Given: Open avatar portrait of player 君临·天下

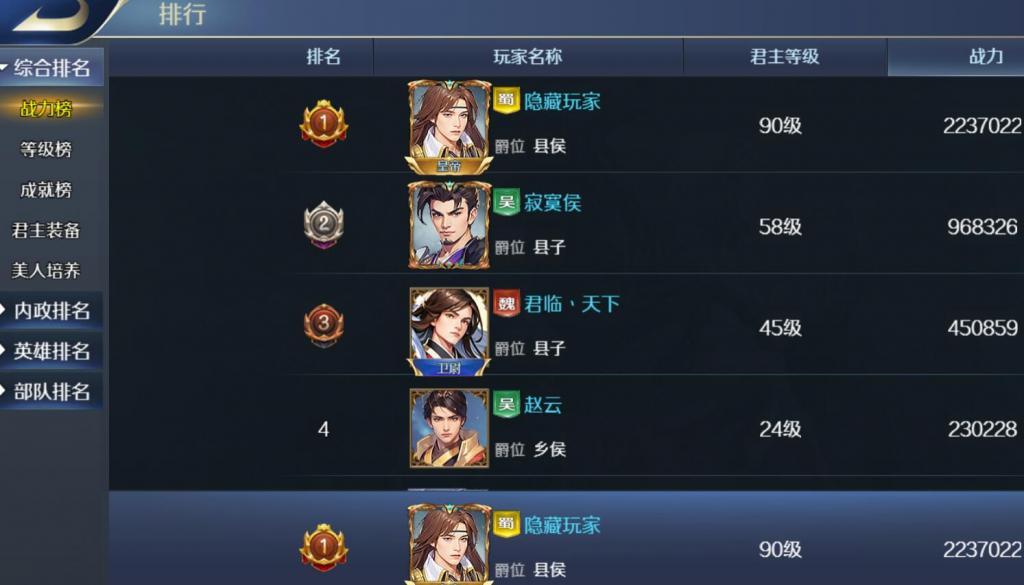Looking at the screenshot, I should pyautogui.click(x=449, y=330).
